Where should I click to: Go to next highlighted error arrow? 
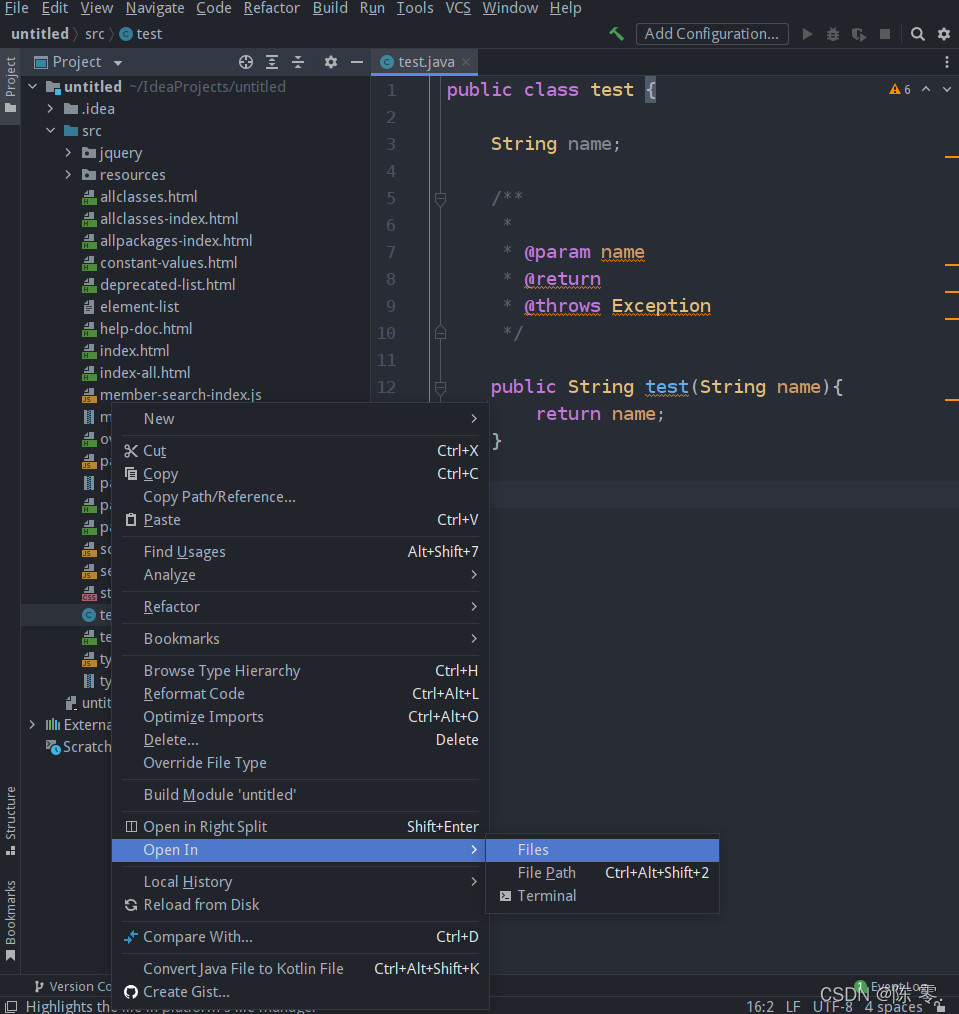pyautogui.click(x=947, y=89)
